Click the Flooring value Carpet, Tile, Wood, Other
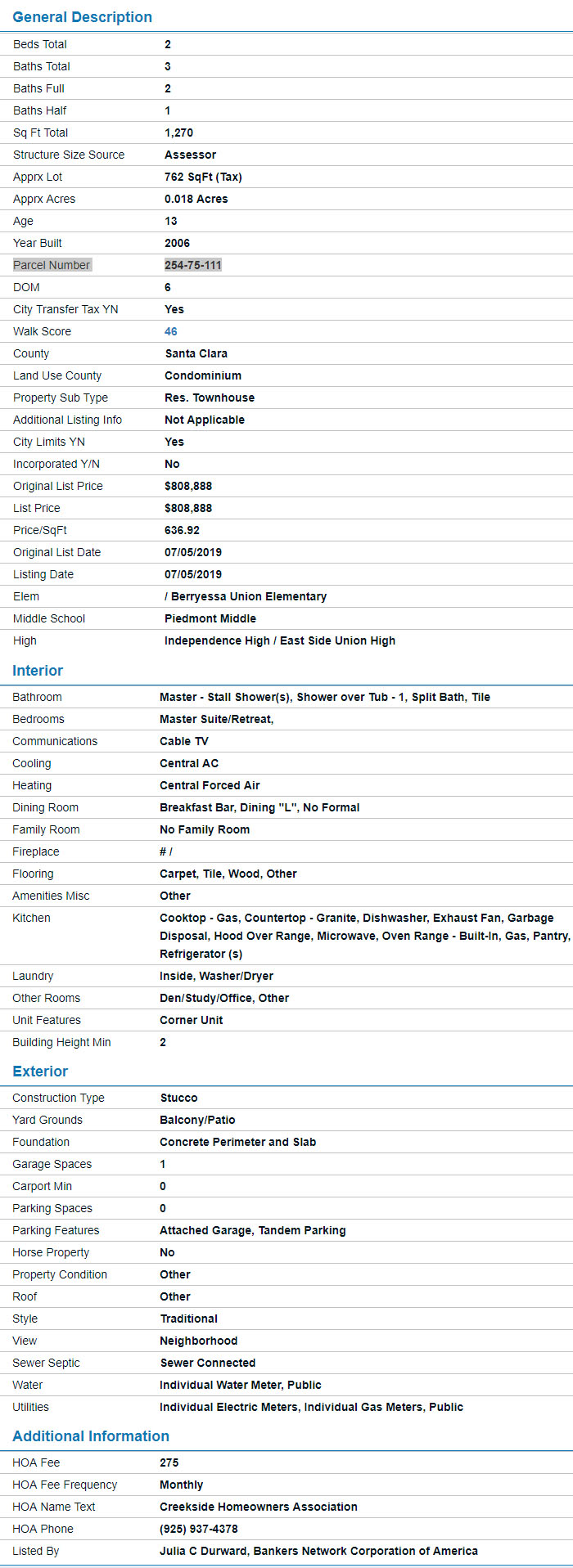Screen dimensions: 573x1568 [x=228, y=874]
